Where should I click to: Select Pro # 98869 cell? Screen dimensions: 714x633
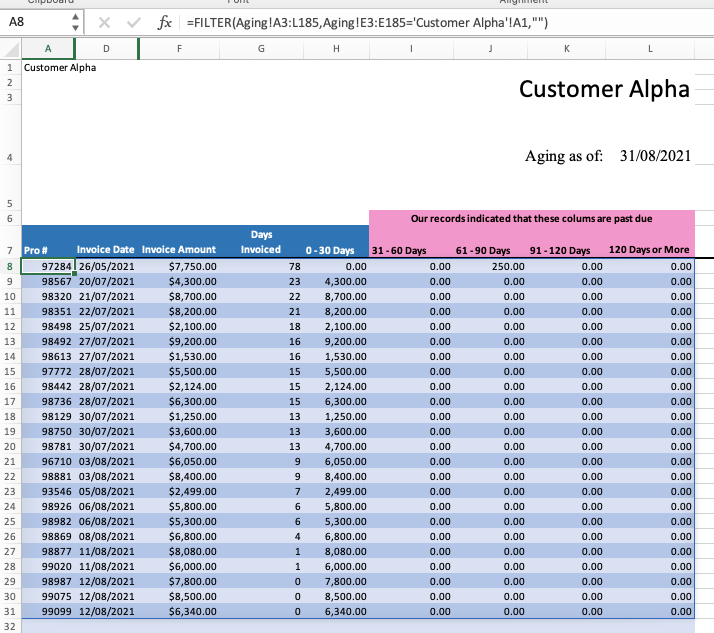click(x=48, y=536)
